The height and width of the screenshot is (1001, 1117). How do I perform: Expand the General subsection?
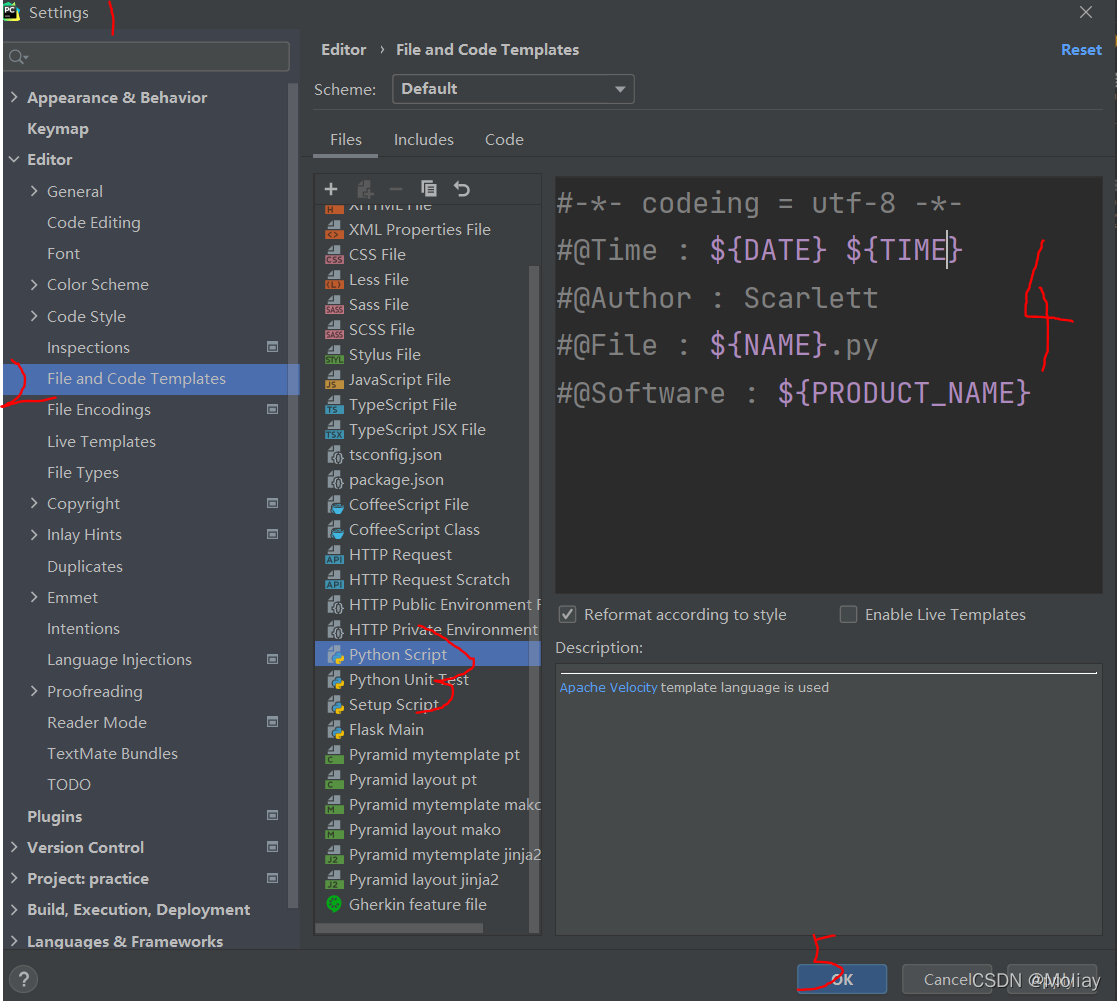click(33, 191)
